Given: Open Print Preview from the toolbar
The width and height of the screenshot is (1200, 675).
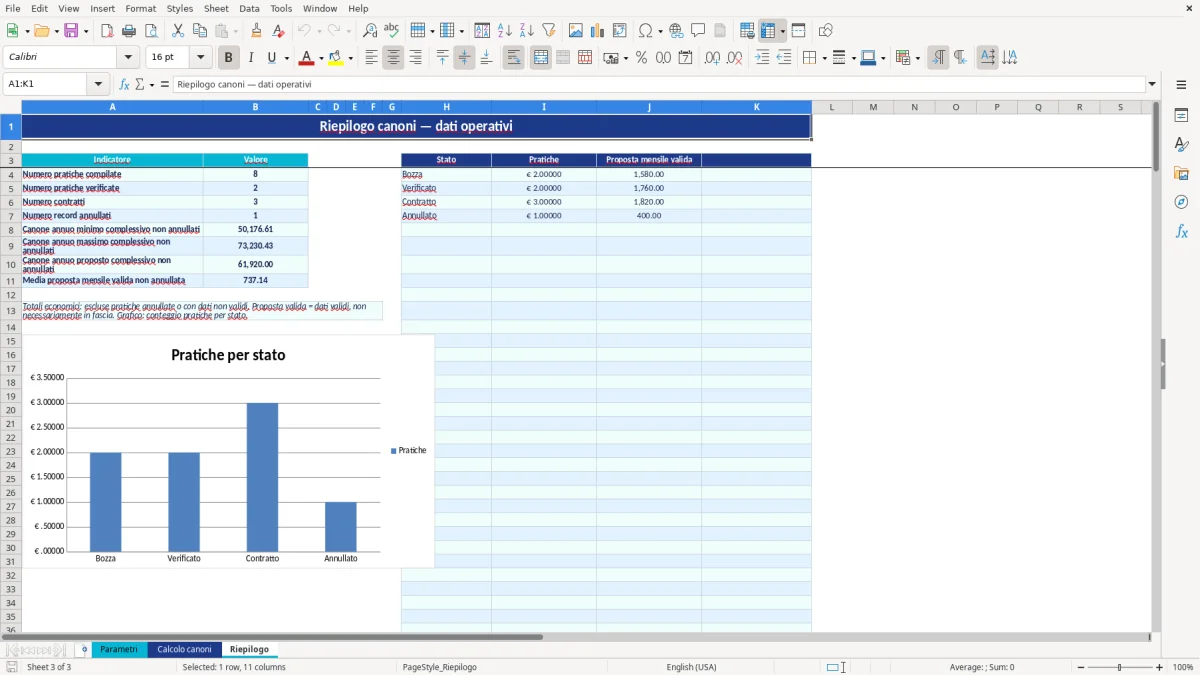Looking at the screenshot, I should pyautogui.click(x=151, y=31).
